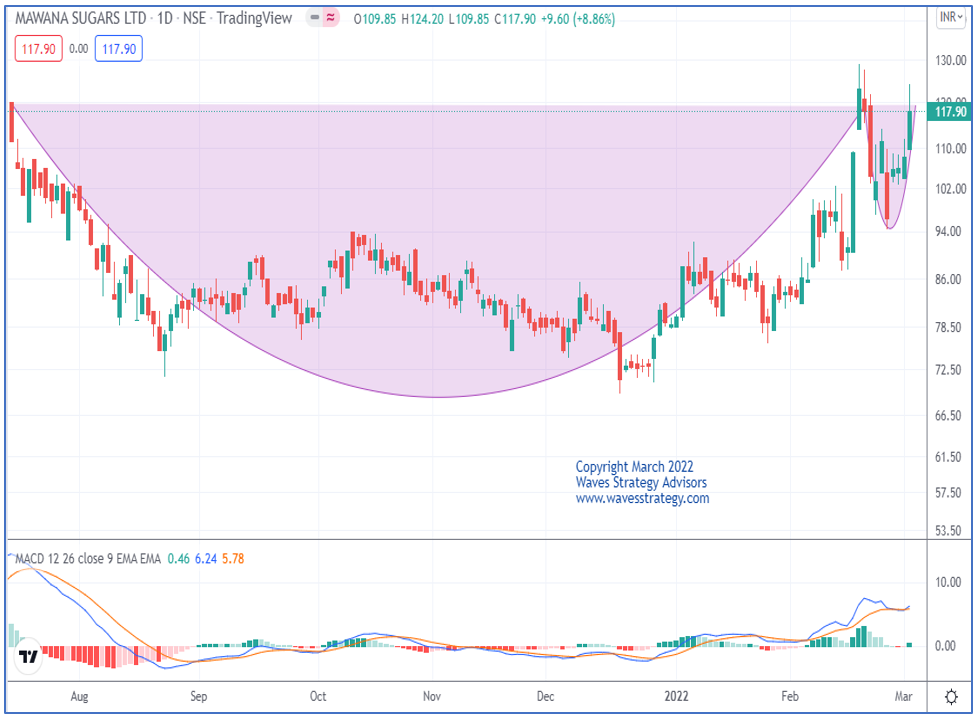The width and height of the screenshot is (977, 718).
Task: Click the MACD histogram value 0.46
Action: click(x=178, y=558)
